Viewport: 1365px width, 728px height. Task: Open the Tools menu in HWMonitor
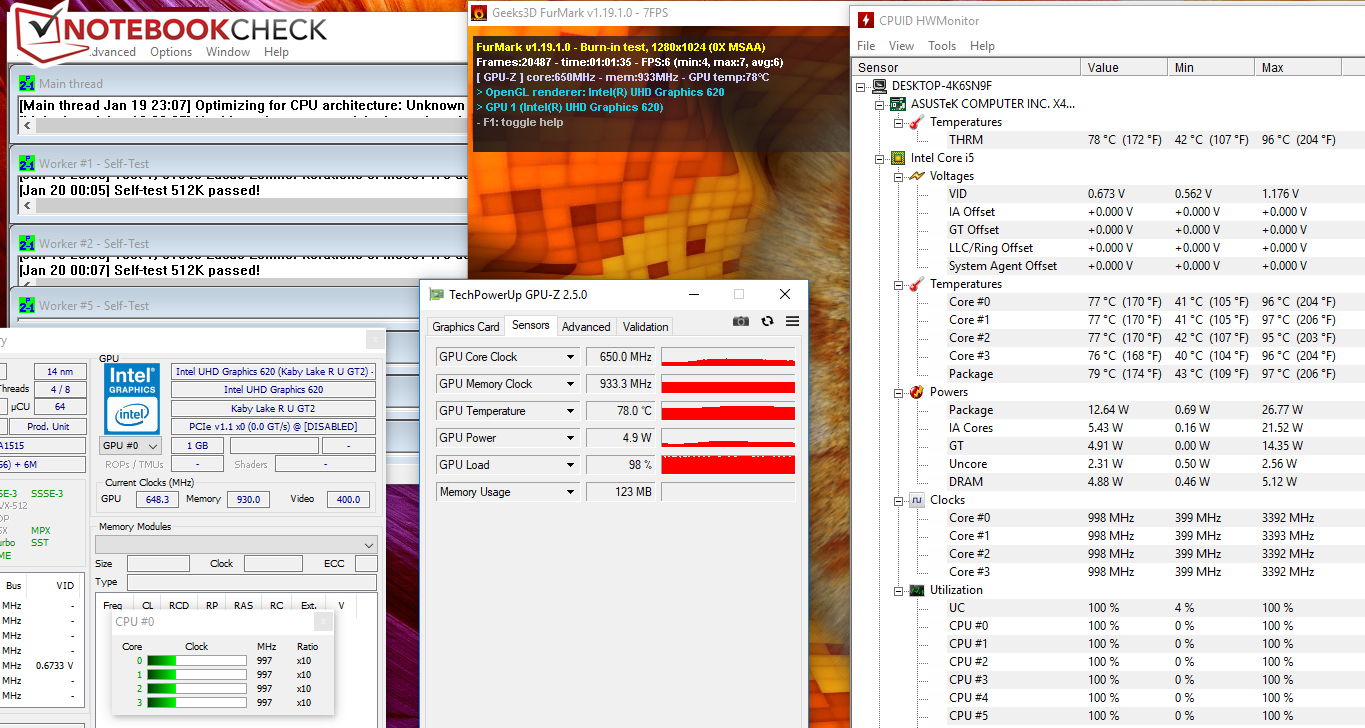tap(942, 46)
